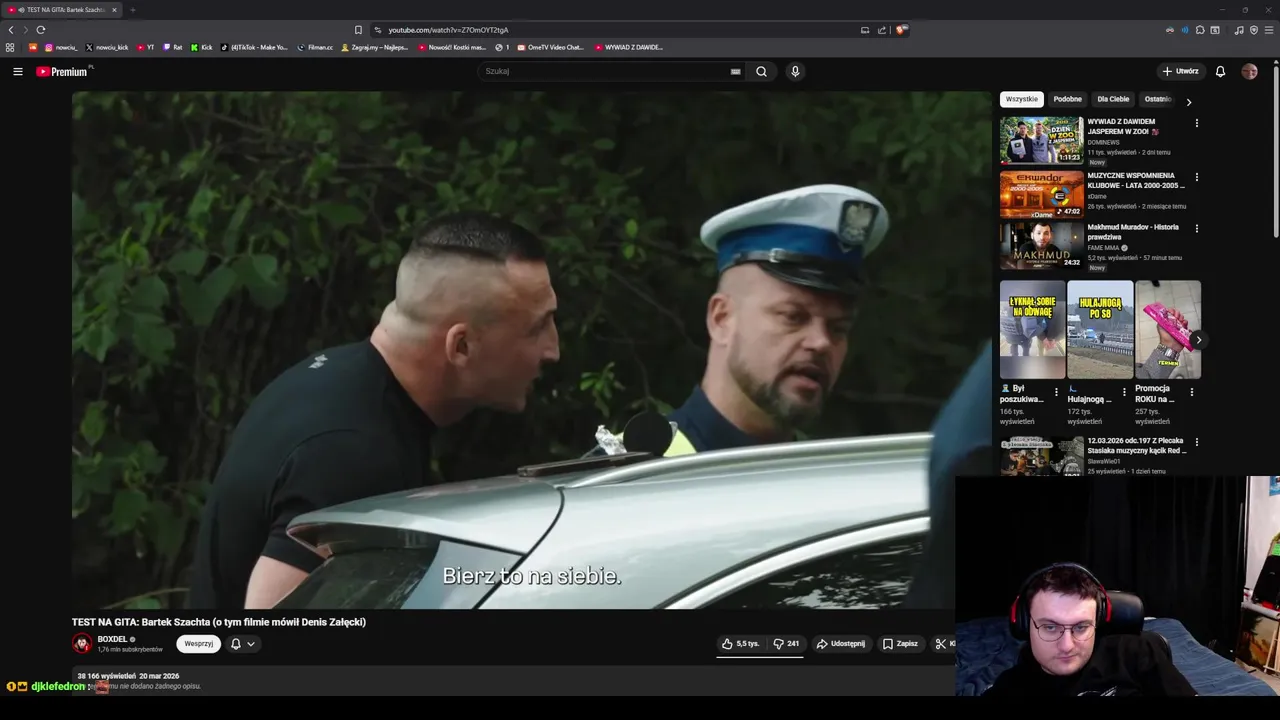Screen dimensions: 1280x720
Task: Select the Podobne filter chip
Action: click(1067, 99)
